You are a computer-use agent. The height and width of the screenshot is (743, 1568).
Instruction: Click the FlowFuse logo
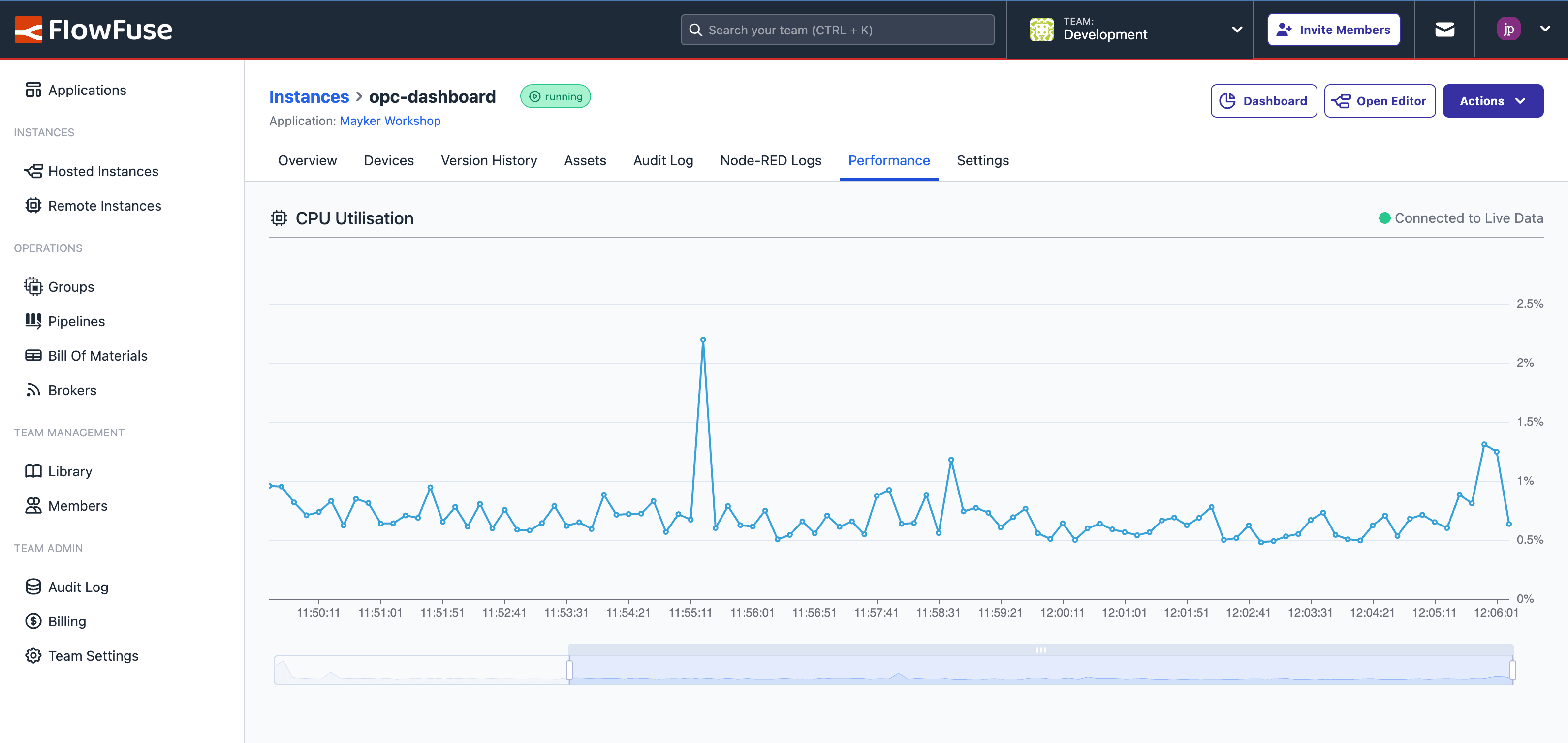click(94, 29)
